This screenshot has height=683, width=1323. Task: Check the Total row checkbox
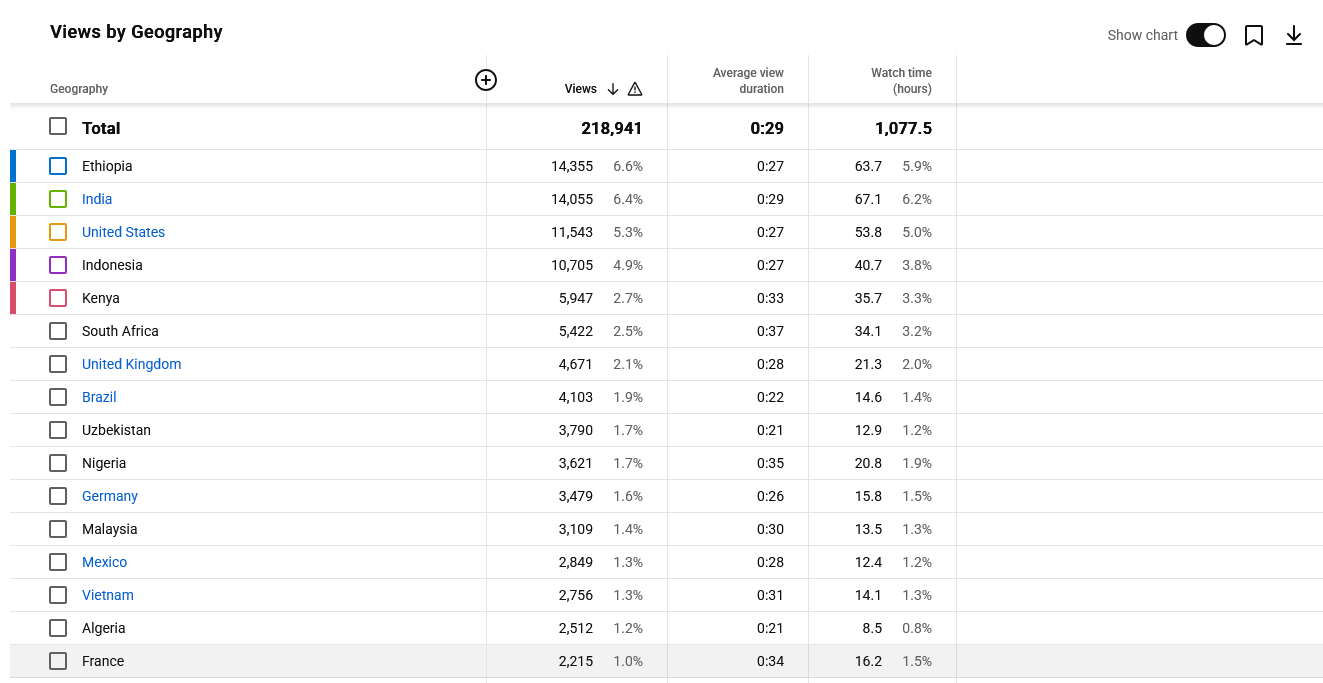(x=58, y=127)
